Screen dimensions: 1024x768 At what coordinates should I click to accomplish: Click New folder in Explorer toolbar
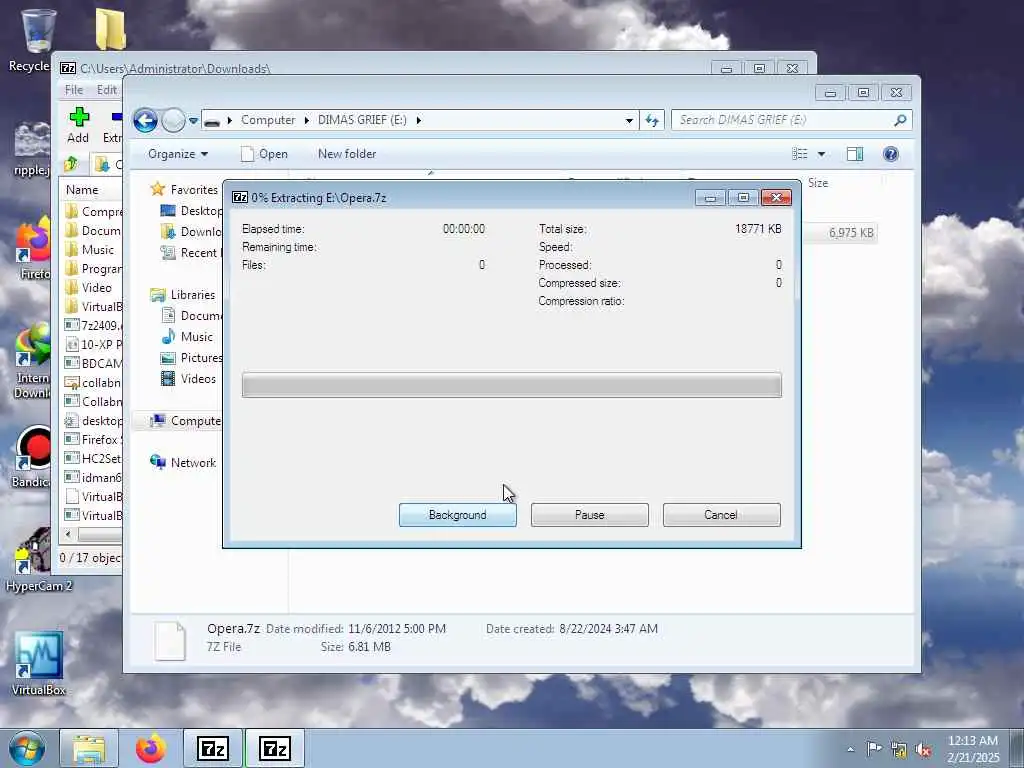[347, 154]
